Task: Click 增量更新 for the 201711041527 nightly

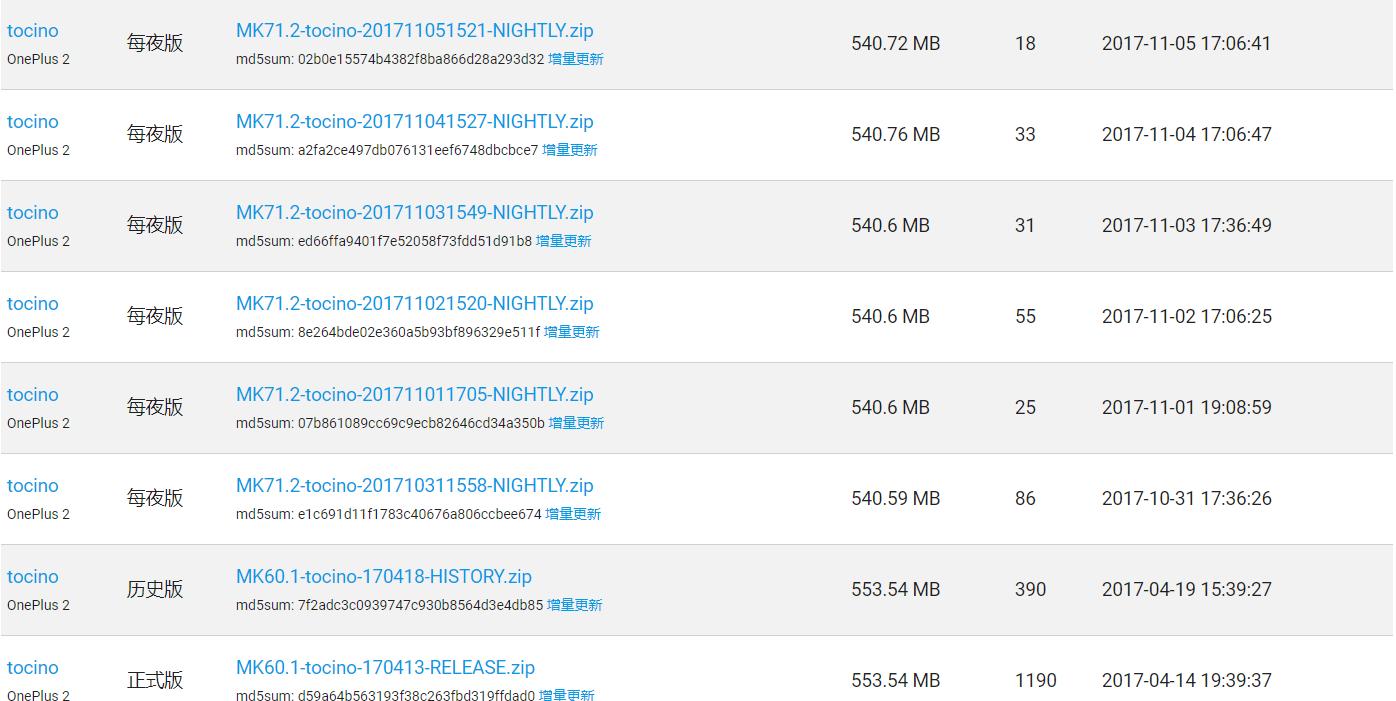Action: (x=569, y=150)
